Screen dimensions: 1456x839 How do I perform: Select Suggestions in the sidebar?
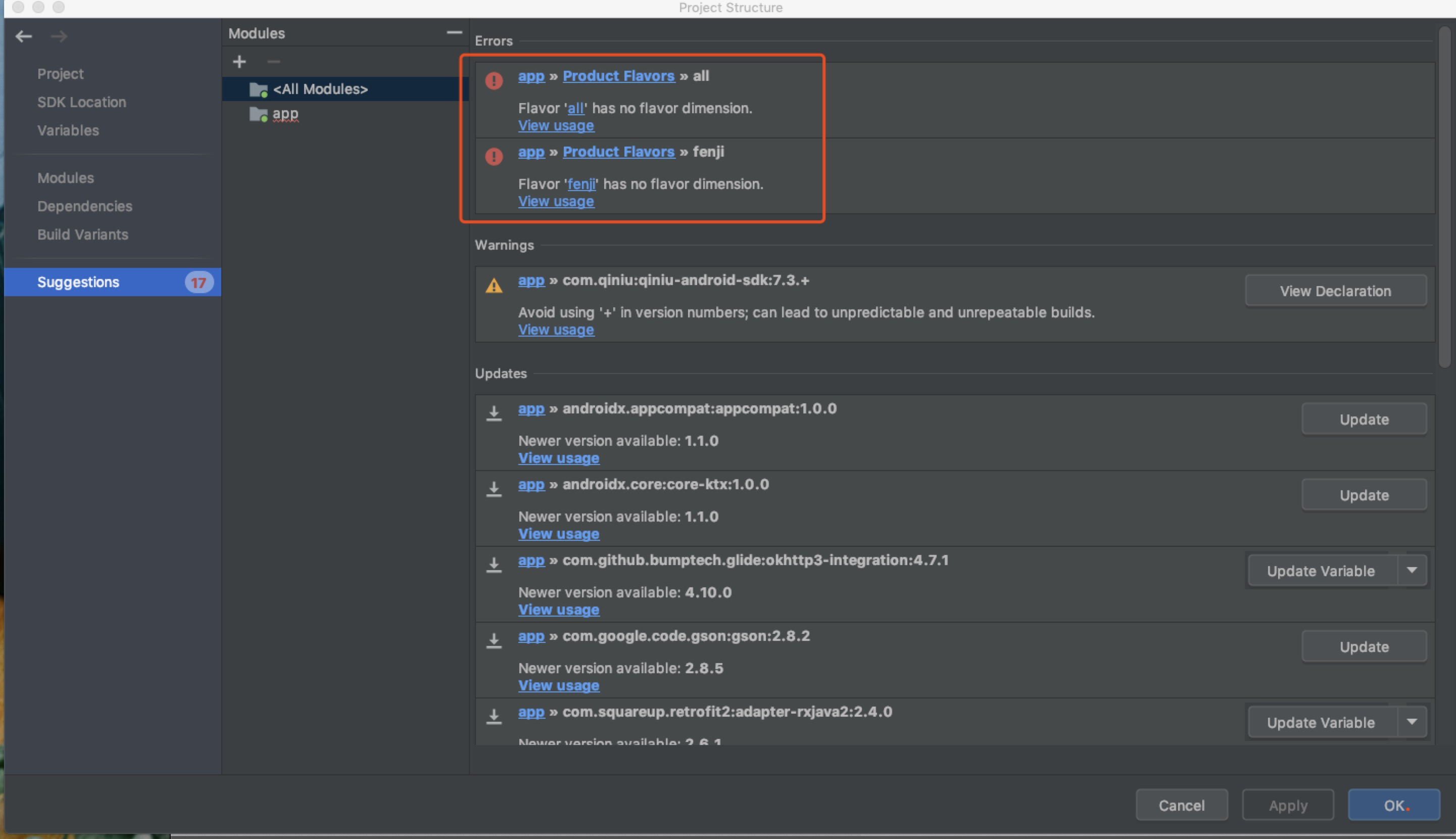coord(78,282)
